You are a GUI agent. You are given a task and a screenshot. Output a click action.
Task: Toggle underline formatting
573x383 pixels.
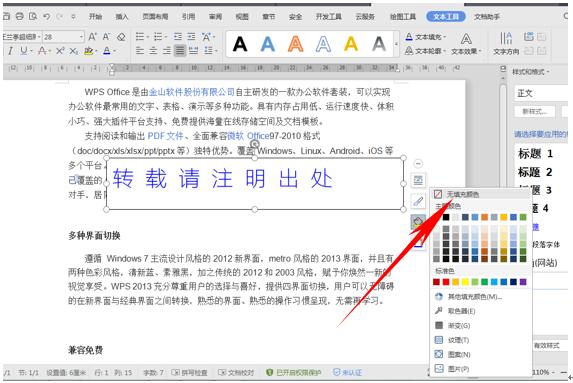click(x=23, y=51)
